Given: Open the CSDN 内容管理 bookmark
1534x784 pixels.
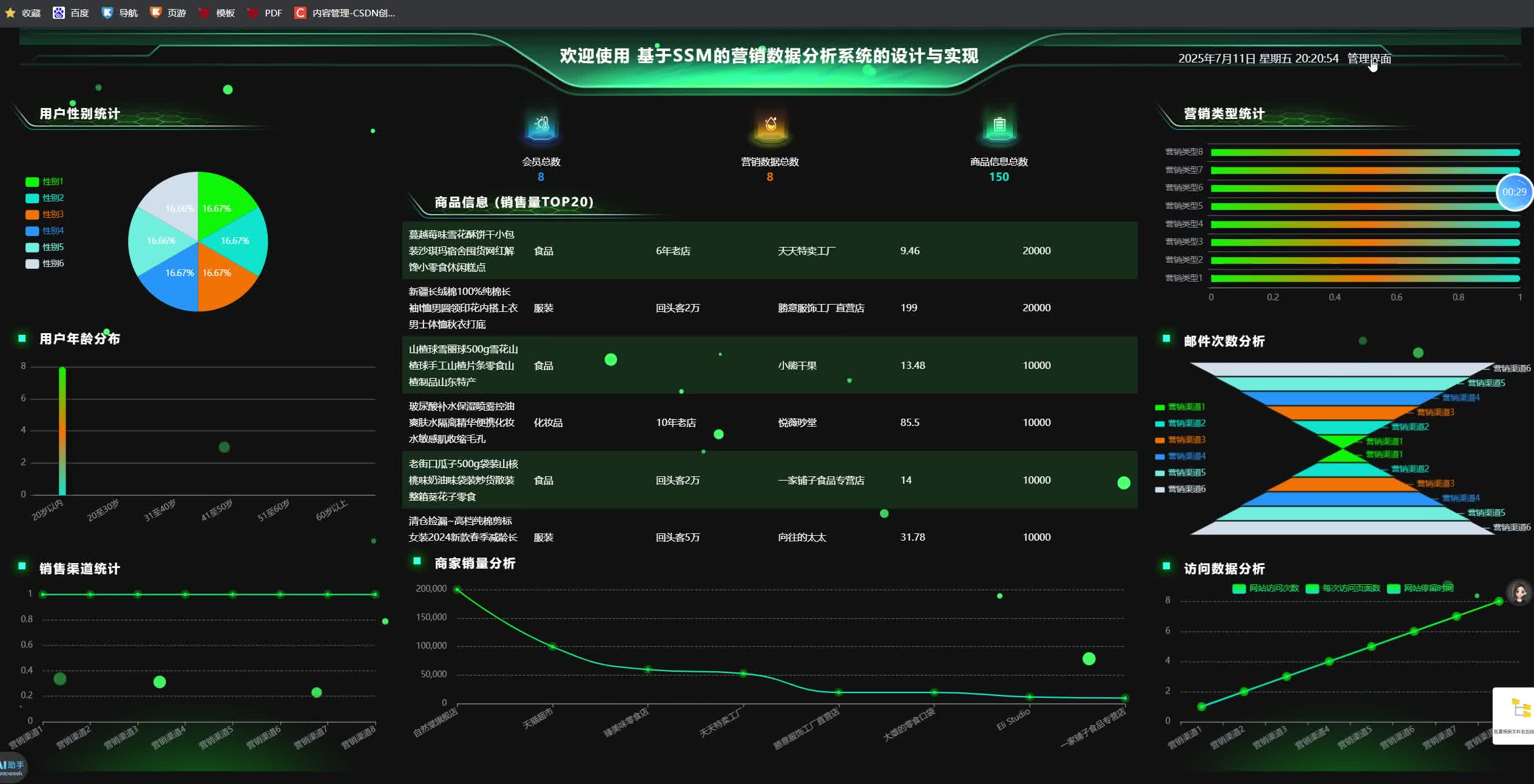Looking at the screenshot, I should (345, 13).
